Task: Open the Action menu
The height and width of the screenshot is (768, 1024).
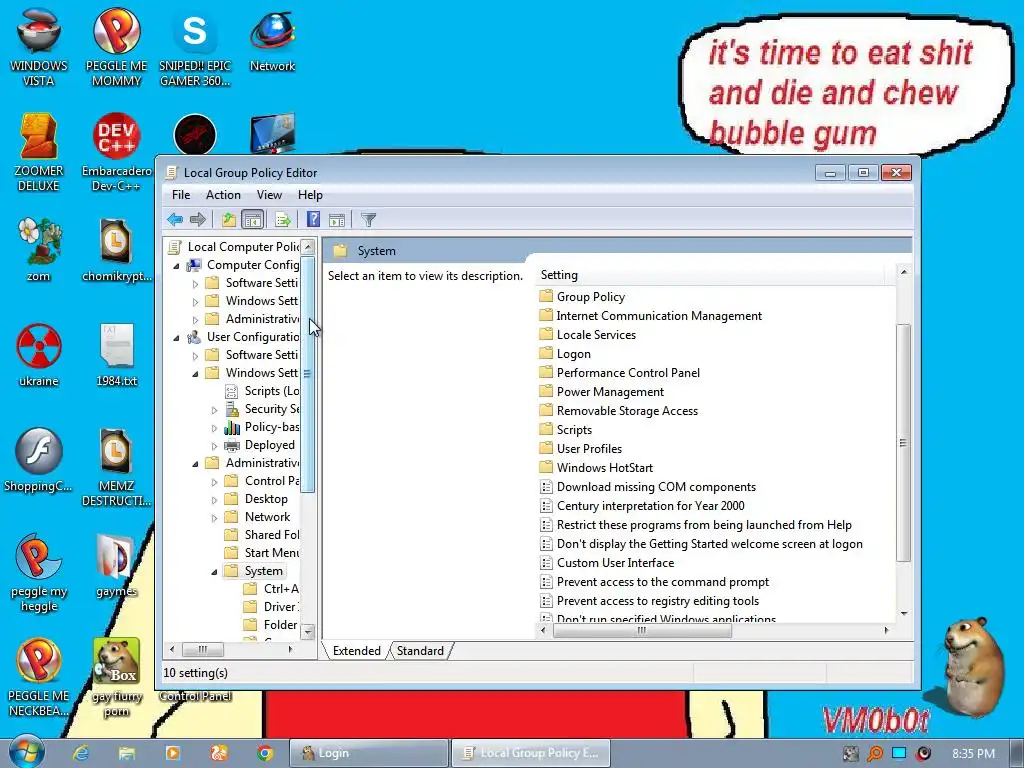Action: click(x=223, y=195)
